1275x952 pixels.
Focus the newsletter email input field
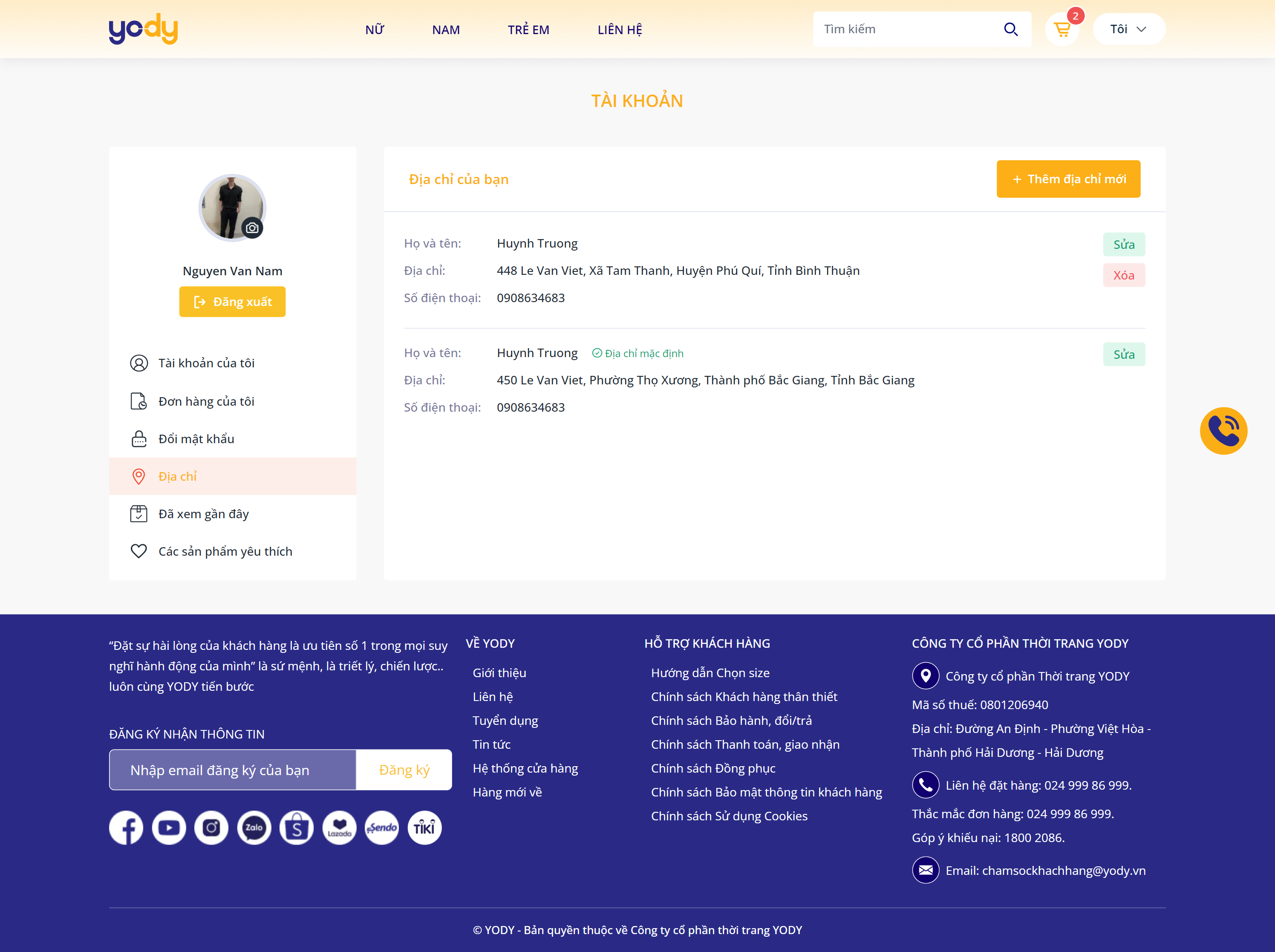tap(233, 770)
